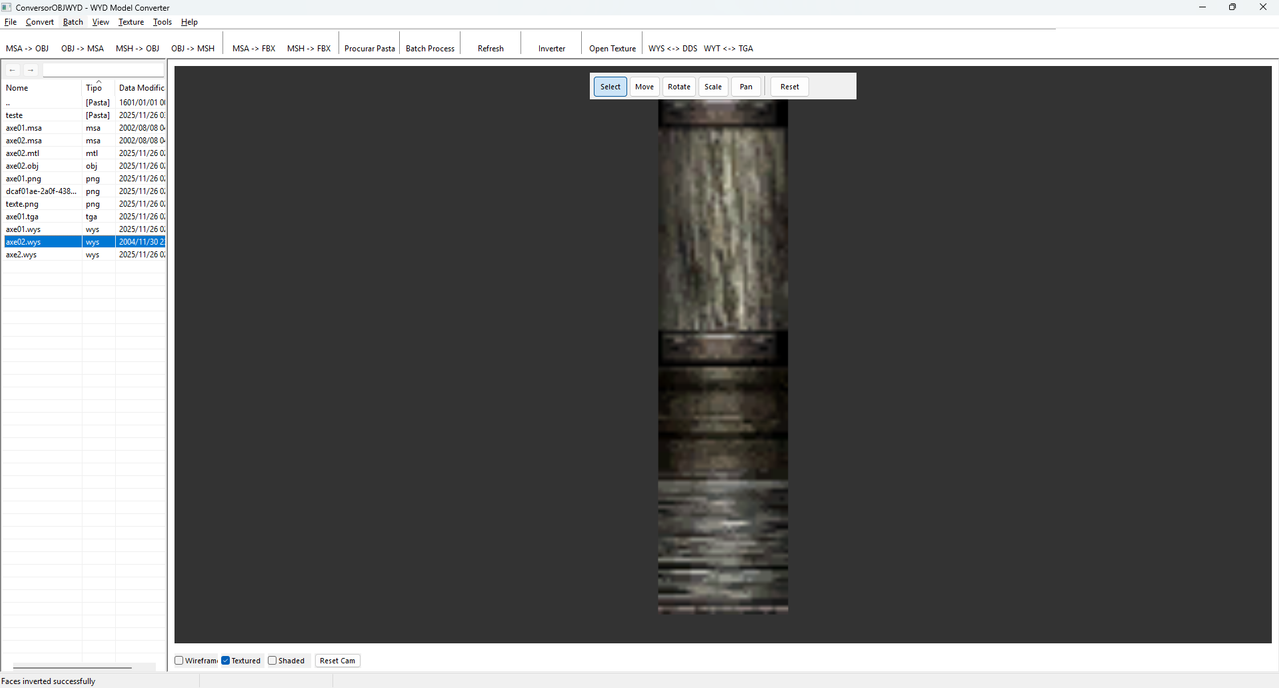The width and height of the screenshot is (1279, 688).
Task: Click the status text 'Faces inverted successfully'
Action: pos(48,681)
